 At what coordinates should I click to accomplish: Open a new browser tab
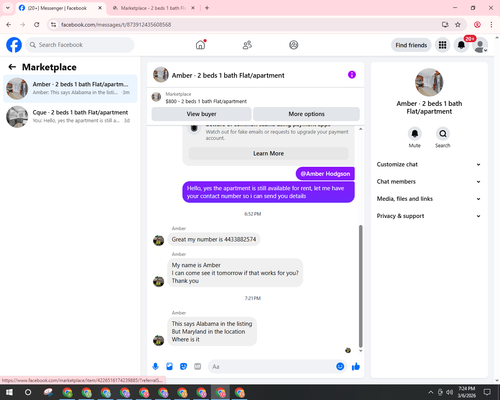click(207, 8)
